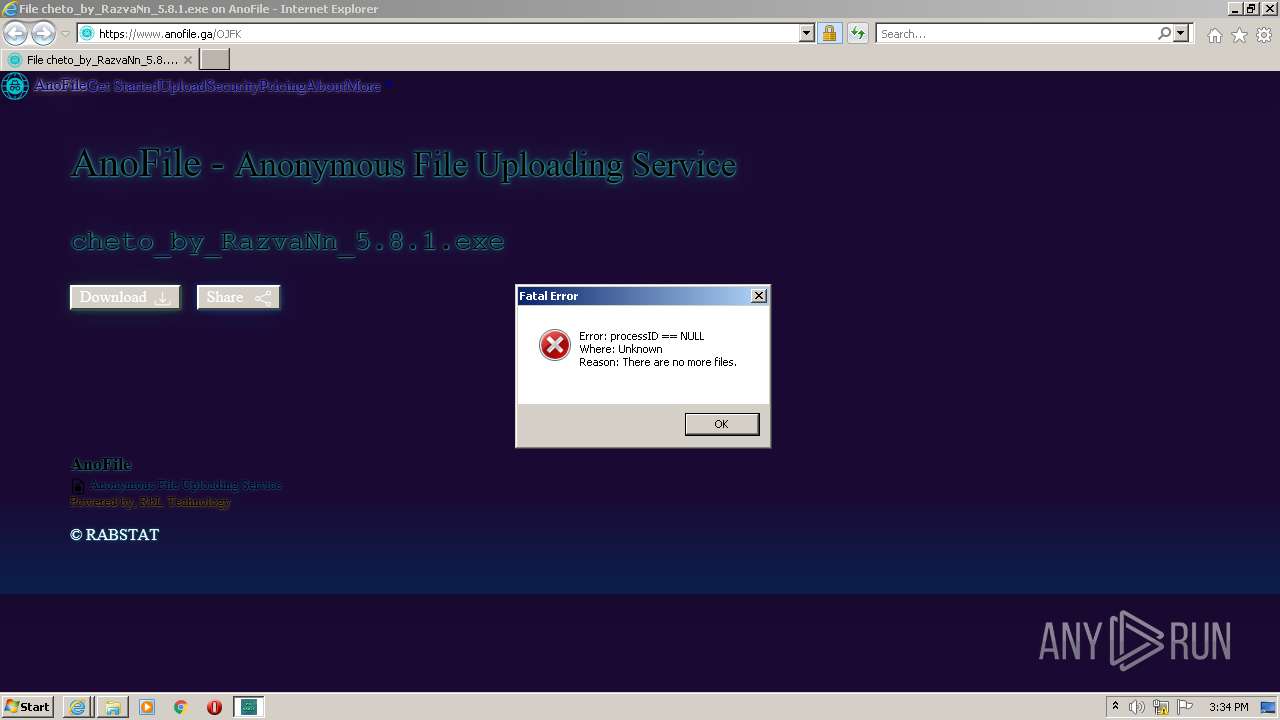
Task: Open the network tray icon
Action: (1161, 707)
